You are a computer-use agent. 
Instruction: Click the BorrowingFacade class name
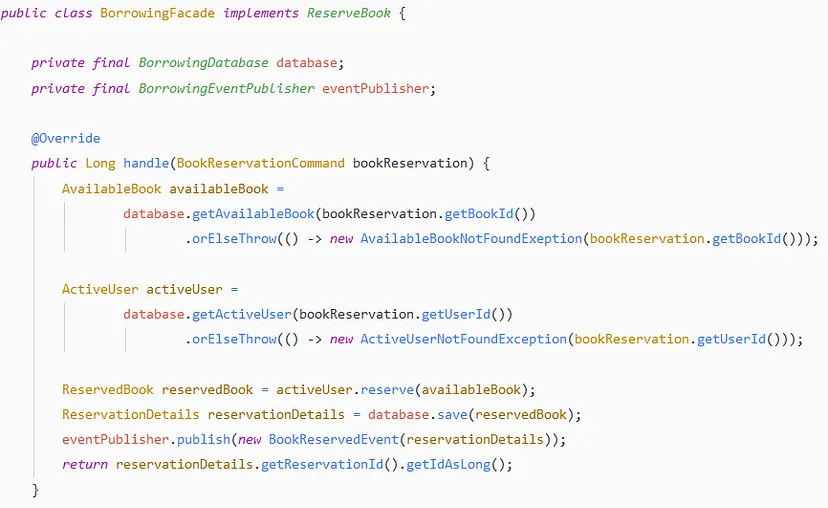coord(157,13)
